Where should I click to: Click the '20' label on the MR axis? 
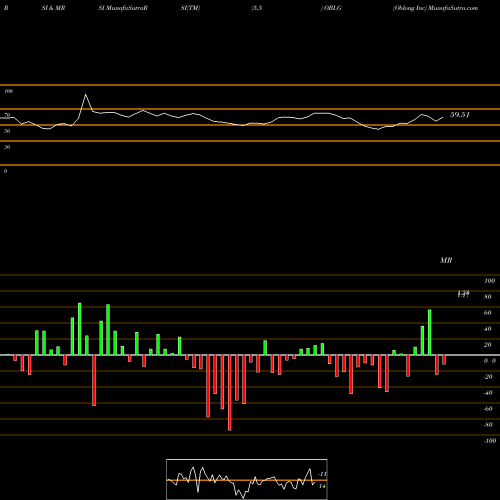coord(488,345)
